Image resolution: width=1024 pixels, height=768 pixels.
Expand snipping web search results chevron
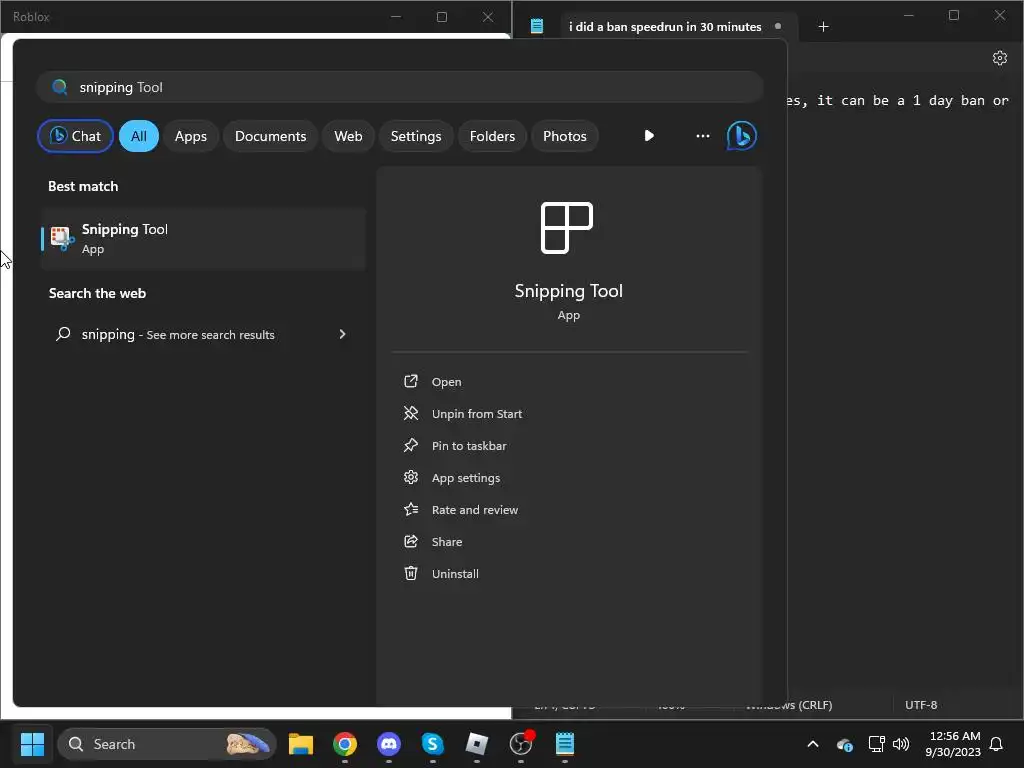pyautogui.click(x=342, y=334)
